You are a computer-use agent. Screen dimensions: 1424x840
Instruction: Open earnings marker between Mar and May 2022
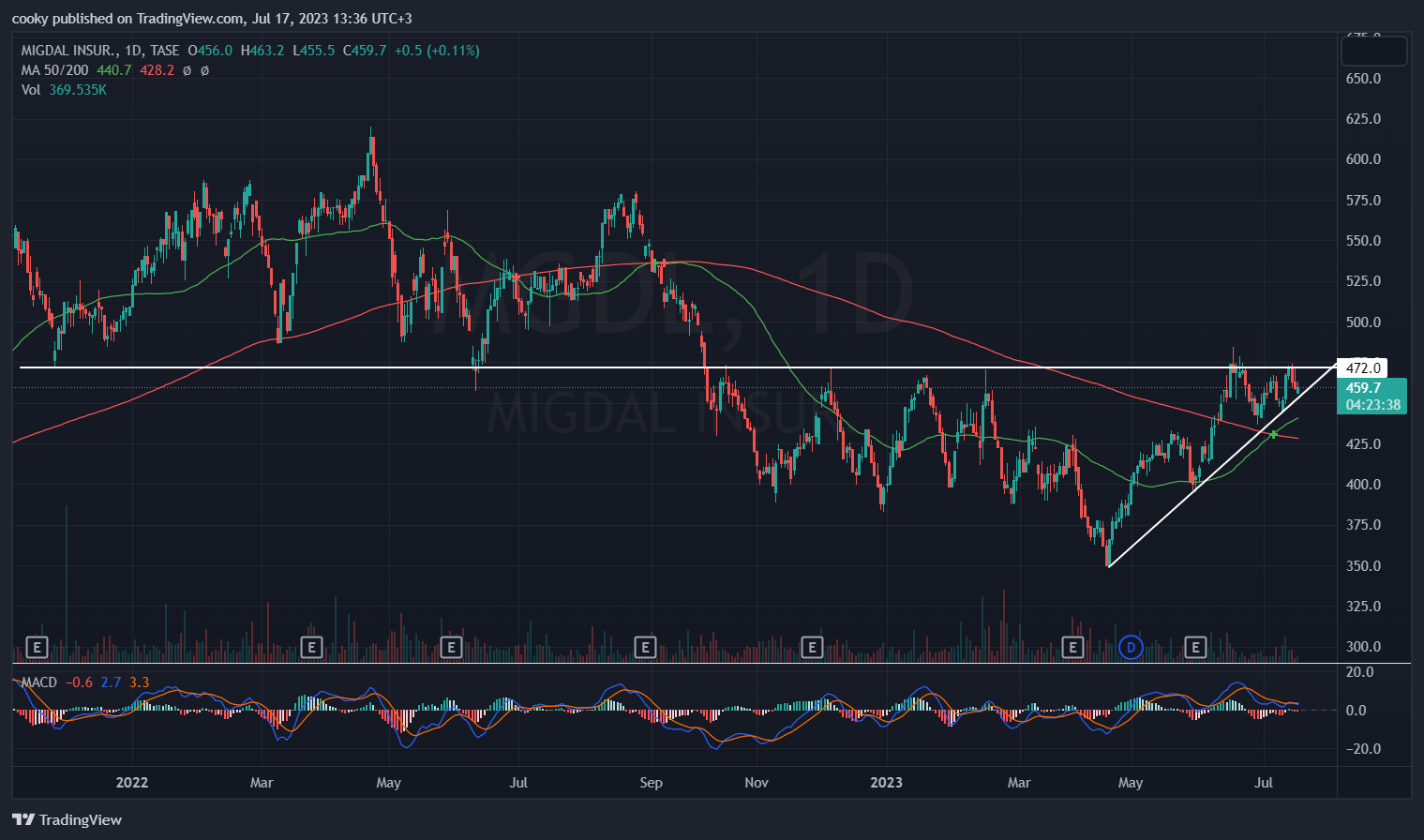(311, 647)
